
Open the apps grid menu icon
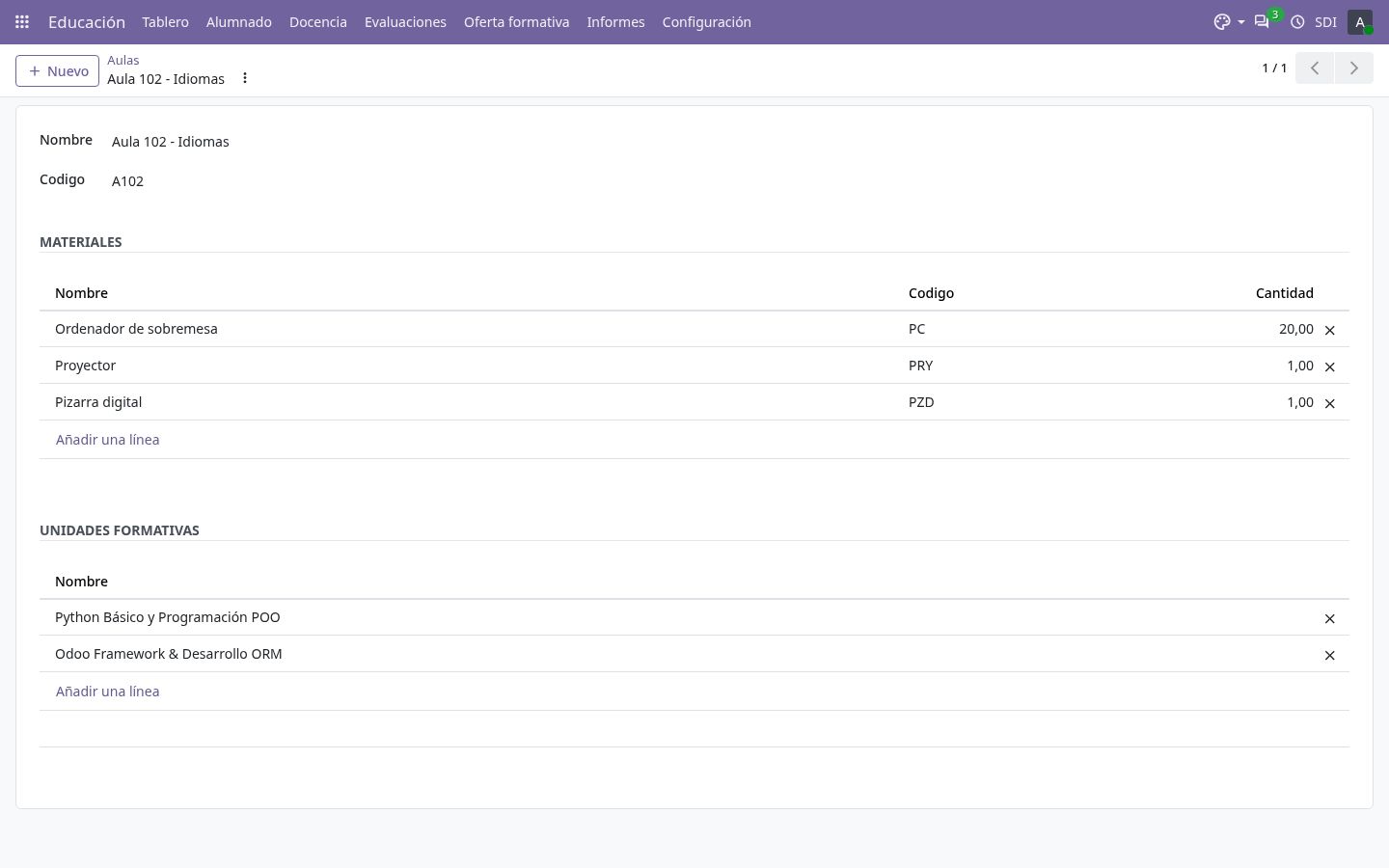pos(22,22)
